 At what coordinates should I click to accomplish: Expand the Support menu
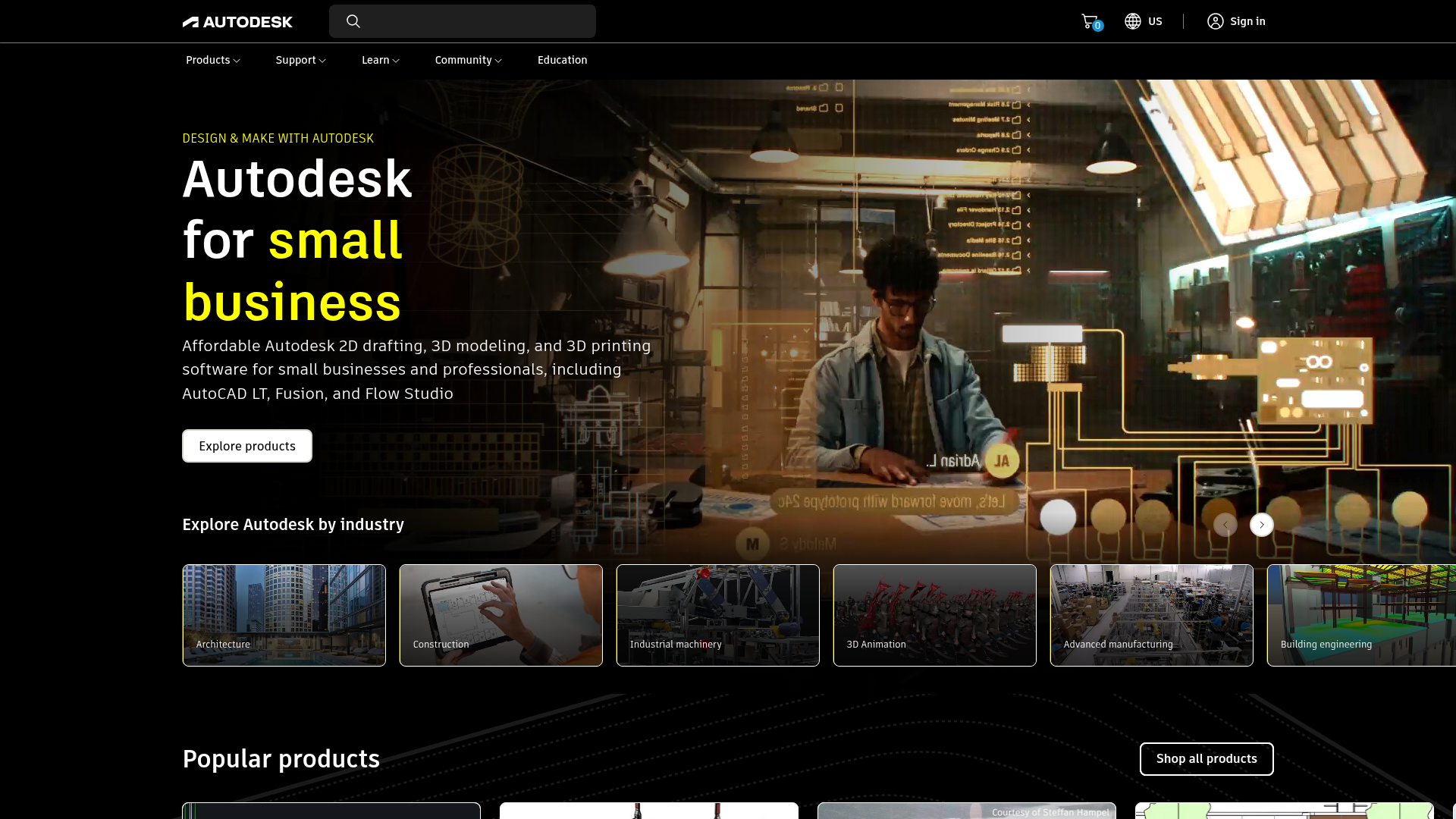click(301, 60)
